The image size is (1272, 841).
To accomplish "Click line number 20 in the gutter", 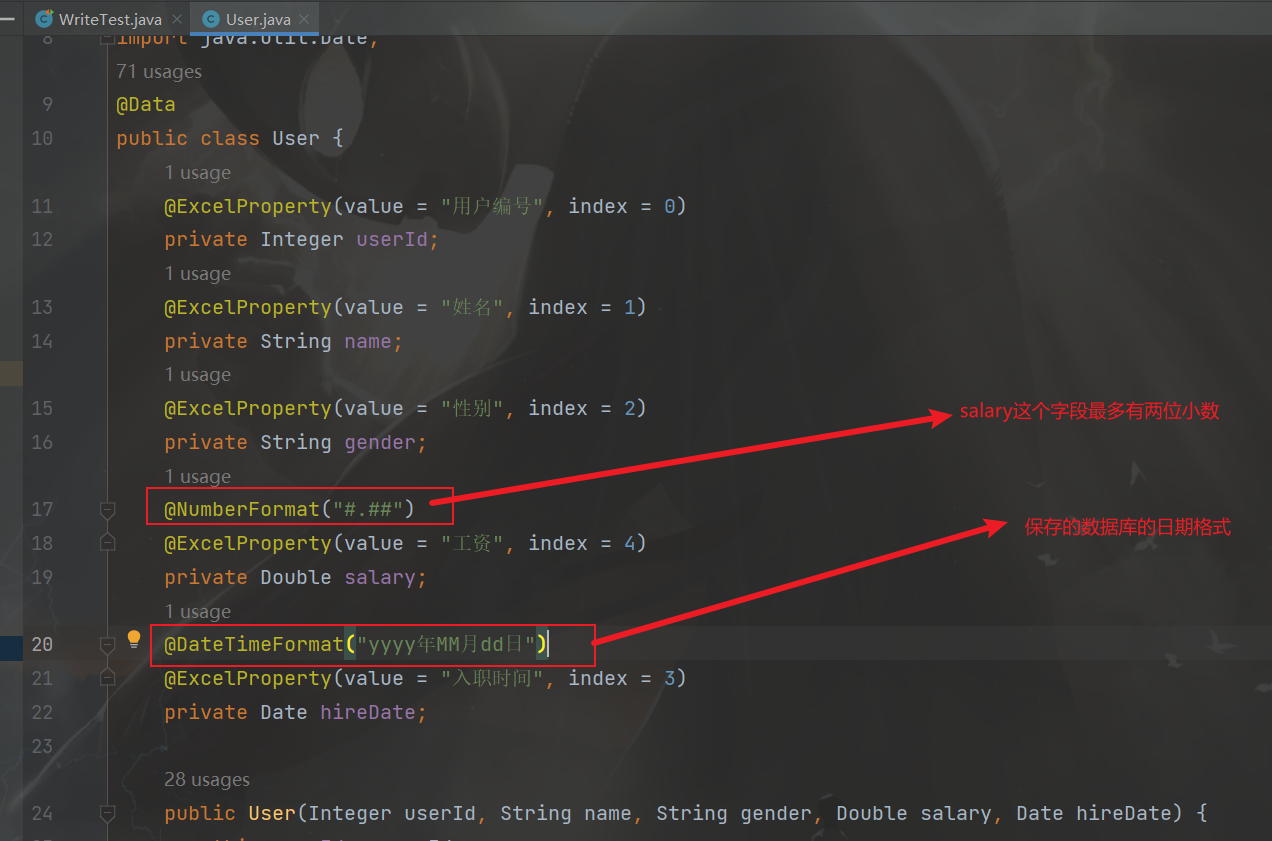I will (x=41, y=644).
